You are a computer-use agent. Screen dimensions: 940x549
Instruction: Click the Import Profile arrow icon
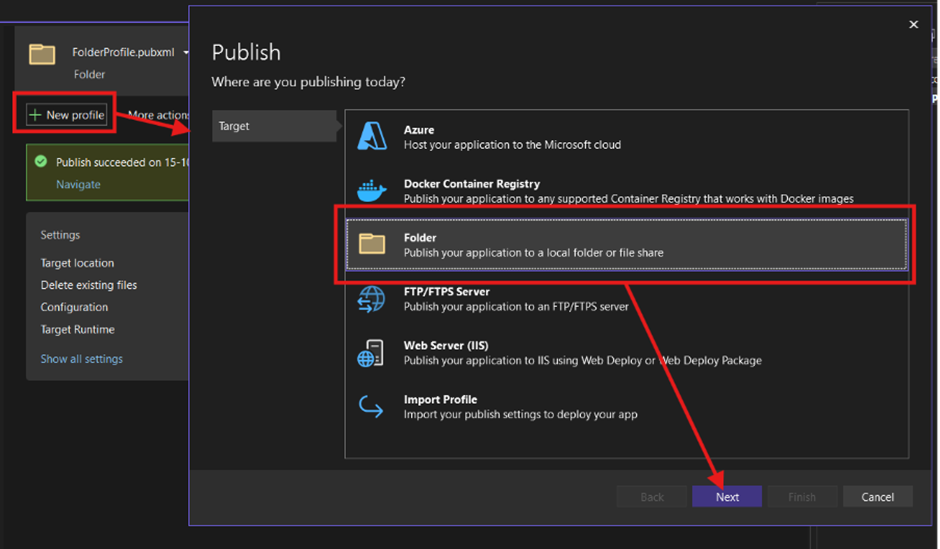tap(370, 406)
